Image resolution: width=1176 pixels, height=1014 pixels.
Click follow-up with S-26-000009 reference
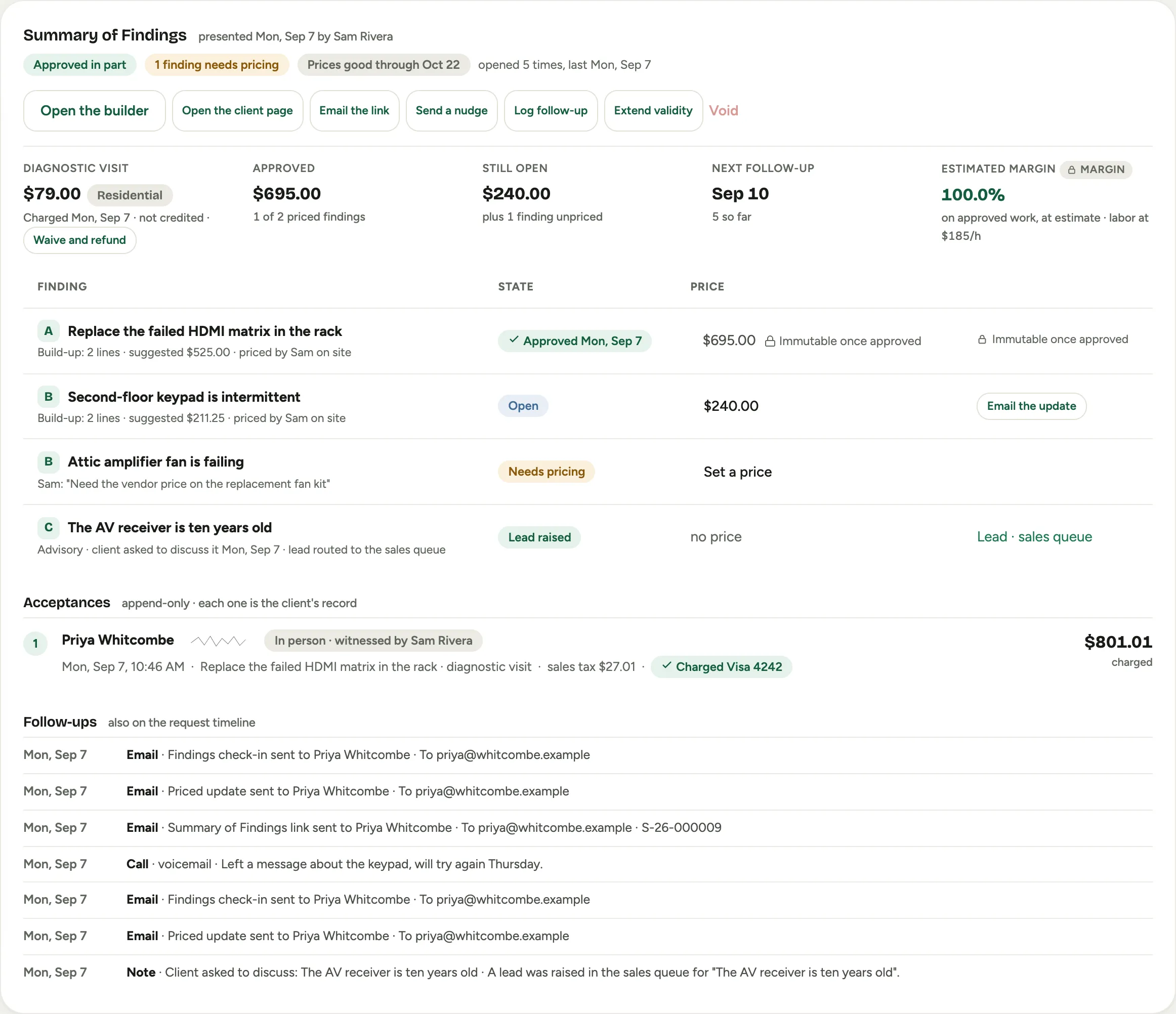587,828
